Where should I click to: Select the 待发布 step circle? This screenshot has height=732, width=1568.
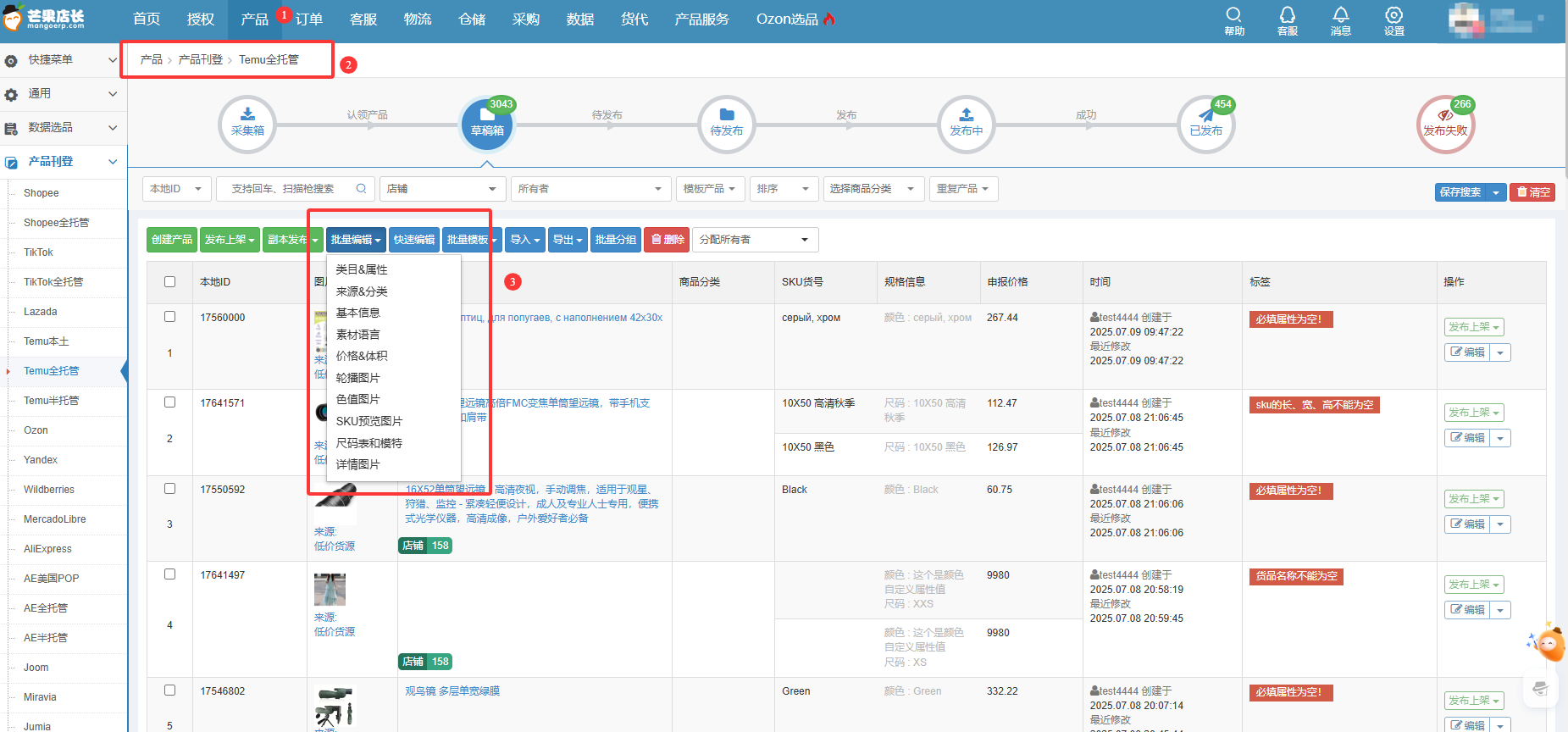click(x=727, y=124)
